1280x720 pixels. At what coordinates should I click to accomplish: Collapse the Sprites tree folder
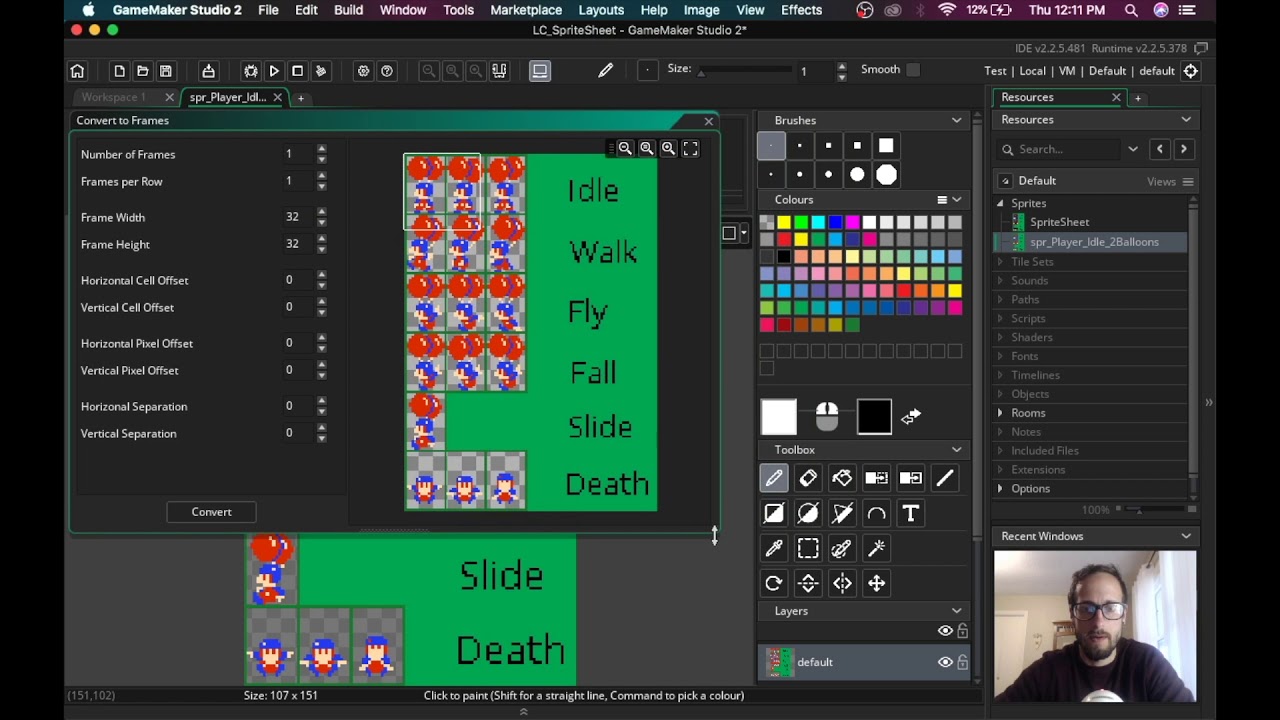pos(1000,203)
